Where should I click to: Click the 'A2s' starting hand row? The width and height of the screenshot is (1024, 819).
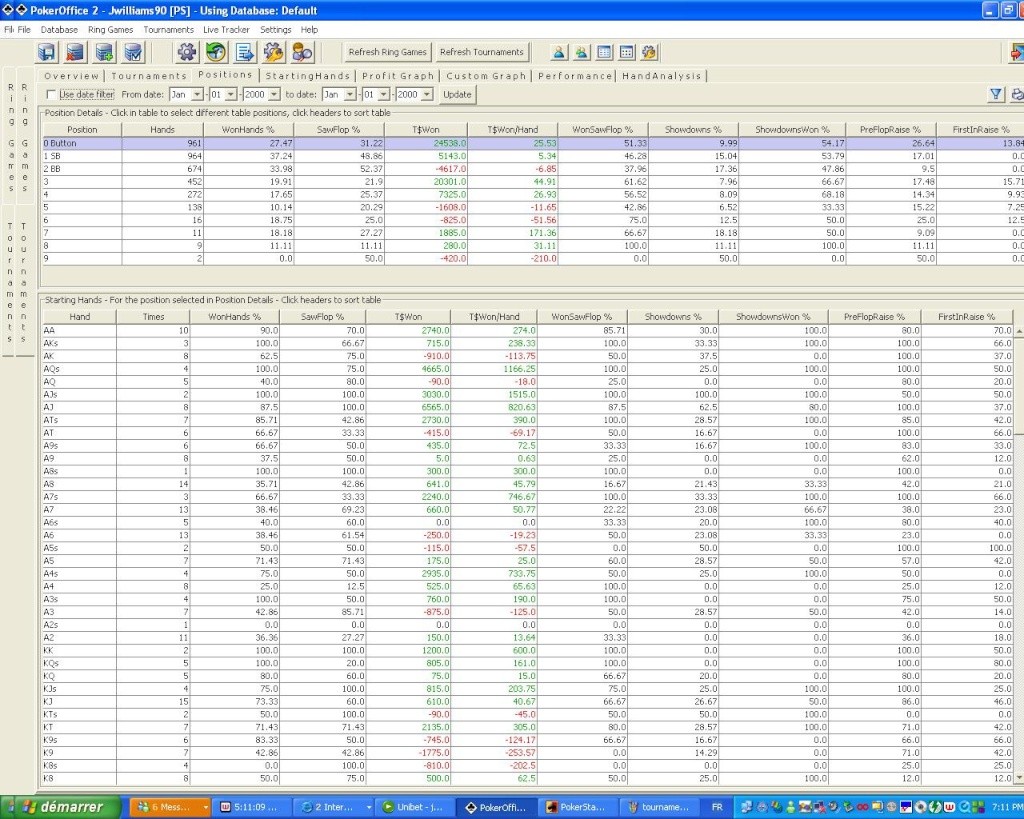click(528, 625)
